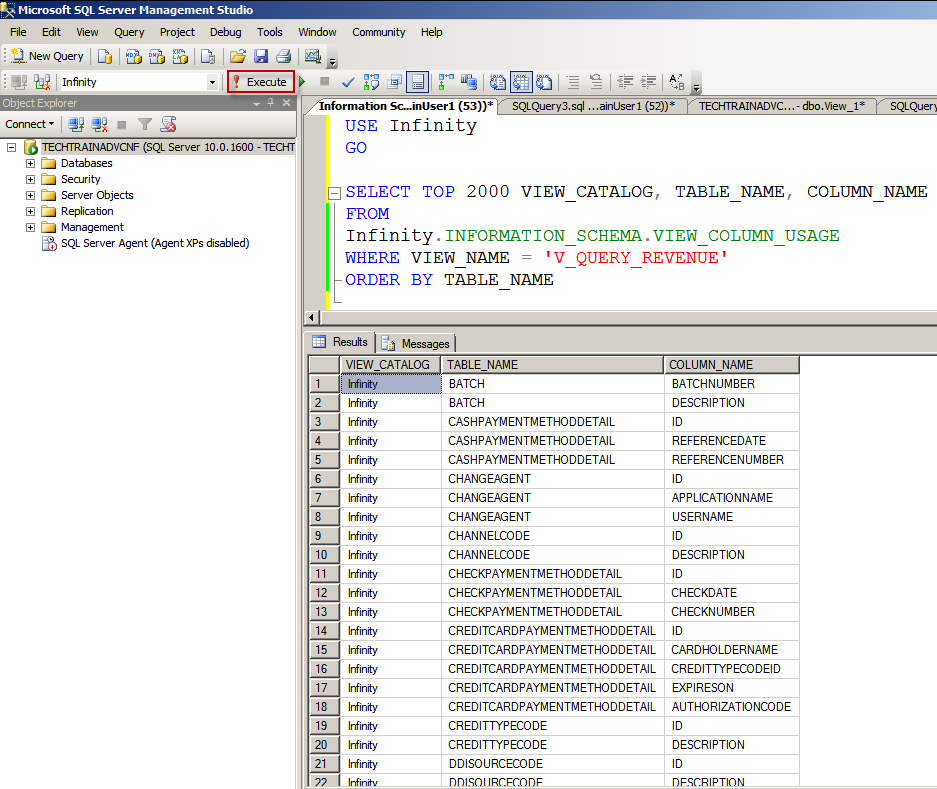Open the Infinity database dropdown
Image resolution: width=937 pixels, height=789 pixels.
click(212, 82)
